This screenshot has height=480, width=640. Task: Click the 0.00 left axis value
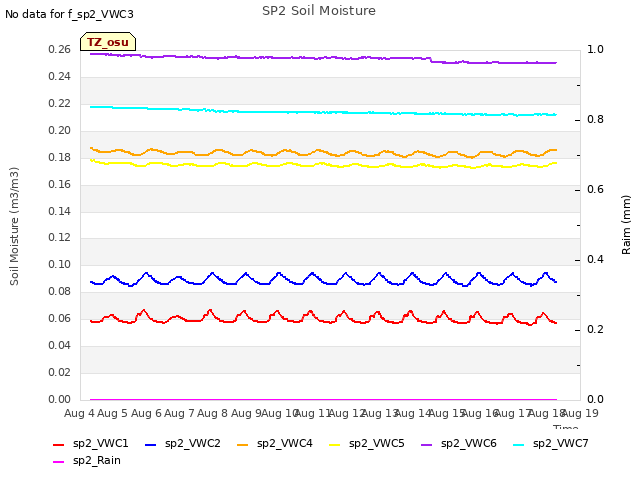[x=60, y=399]
